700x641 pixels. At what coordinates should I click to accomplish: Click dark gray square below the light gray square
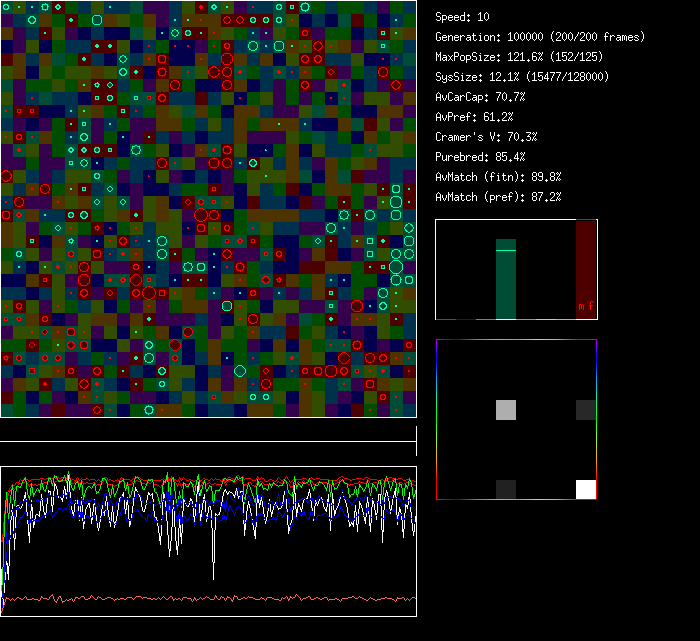506,489
